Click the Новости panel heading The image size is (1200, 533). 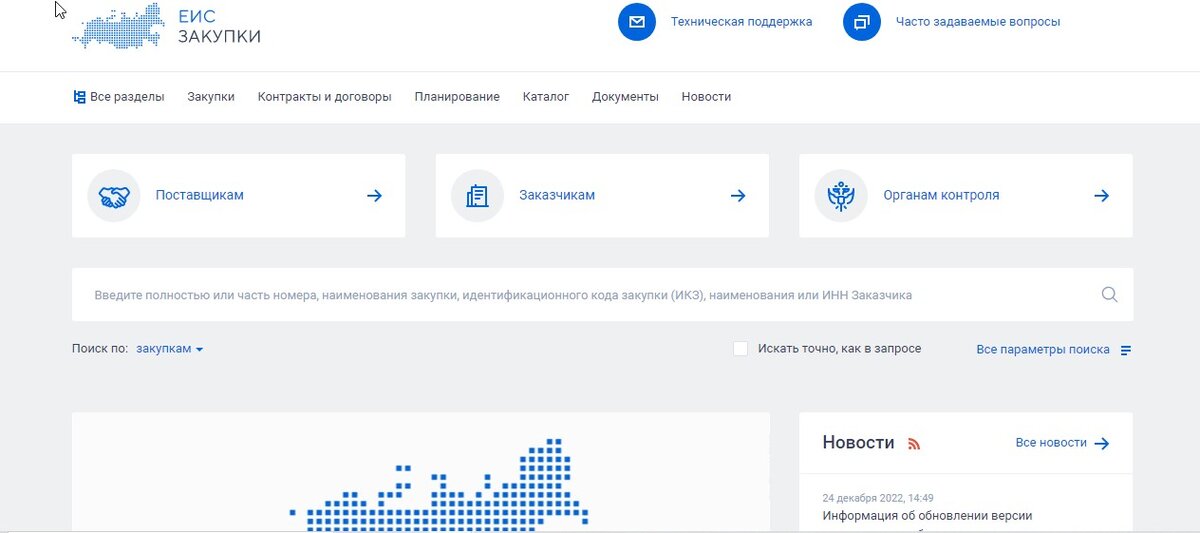[858, 443]
